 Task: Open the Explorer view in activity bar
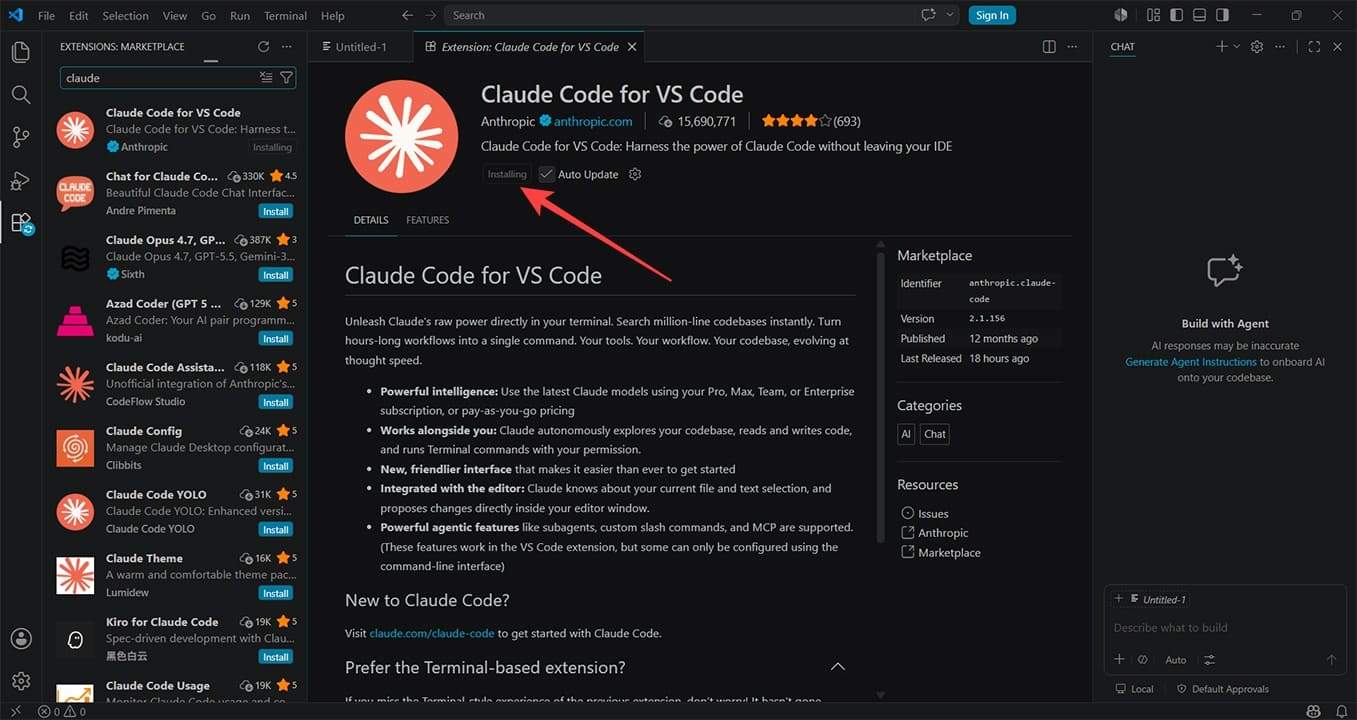[x=21, y=53]
